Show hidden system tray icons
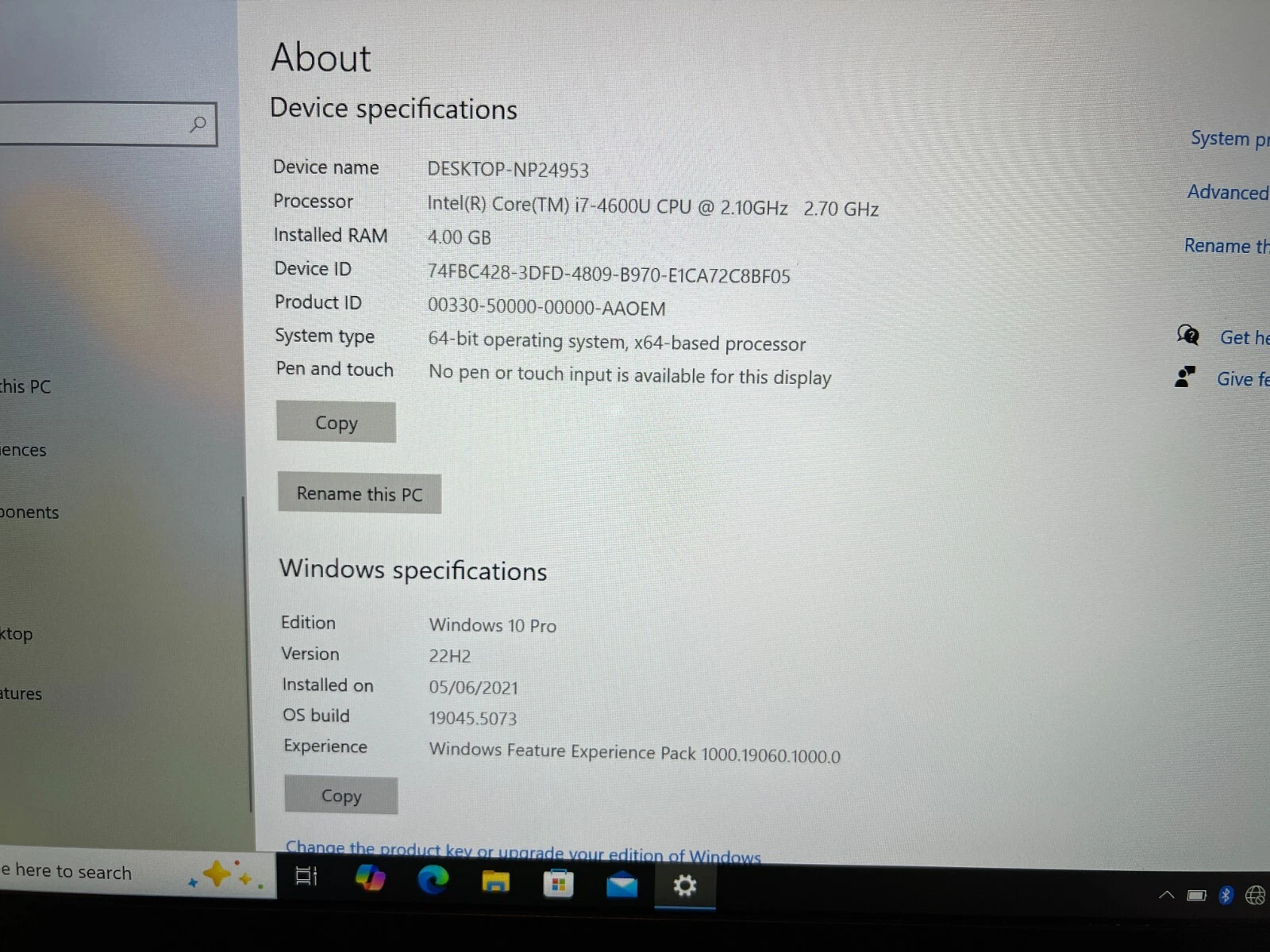 [x=1166, y=895]
